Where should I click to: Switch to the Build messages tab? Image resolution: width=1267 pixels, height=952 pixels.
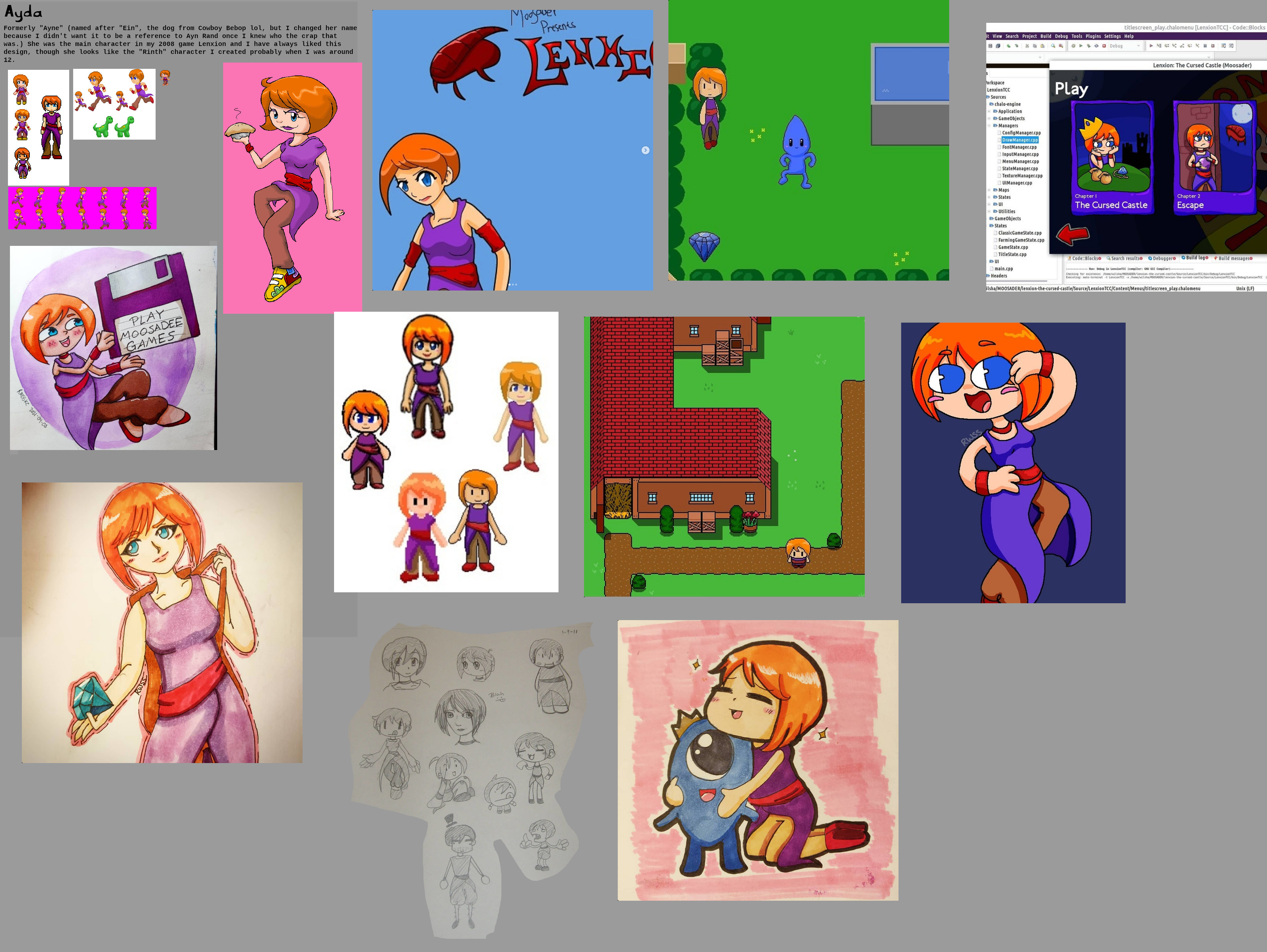pyautogui.click(x=1234, y=258)
